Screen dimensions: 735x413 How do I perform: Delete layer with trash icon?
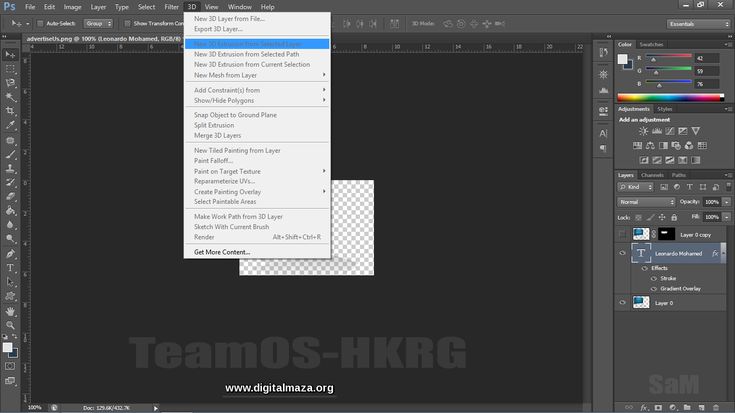(x=715, y=408)
